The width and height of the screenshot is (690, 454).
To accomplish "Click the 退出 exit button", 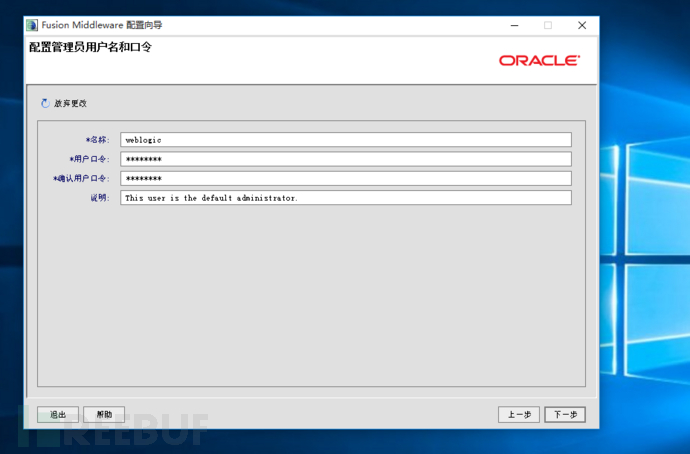I will (x=58, y=414).
